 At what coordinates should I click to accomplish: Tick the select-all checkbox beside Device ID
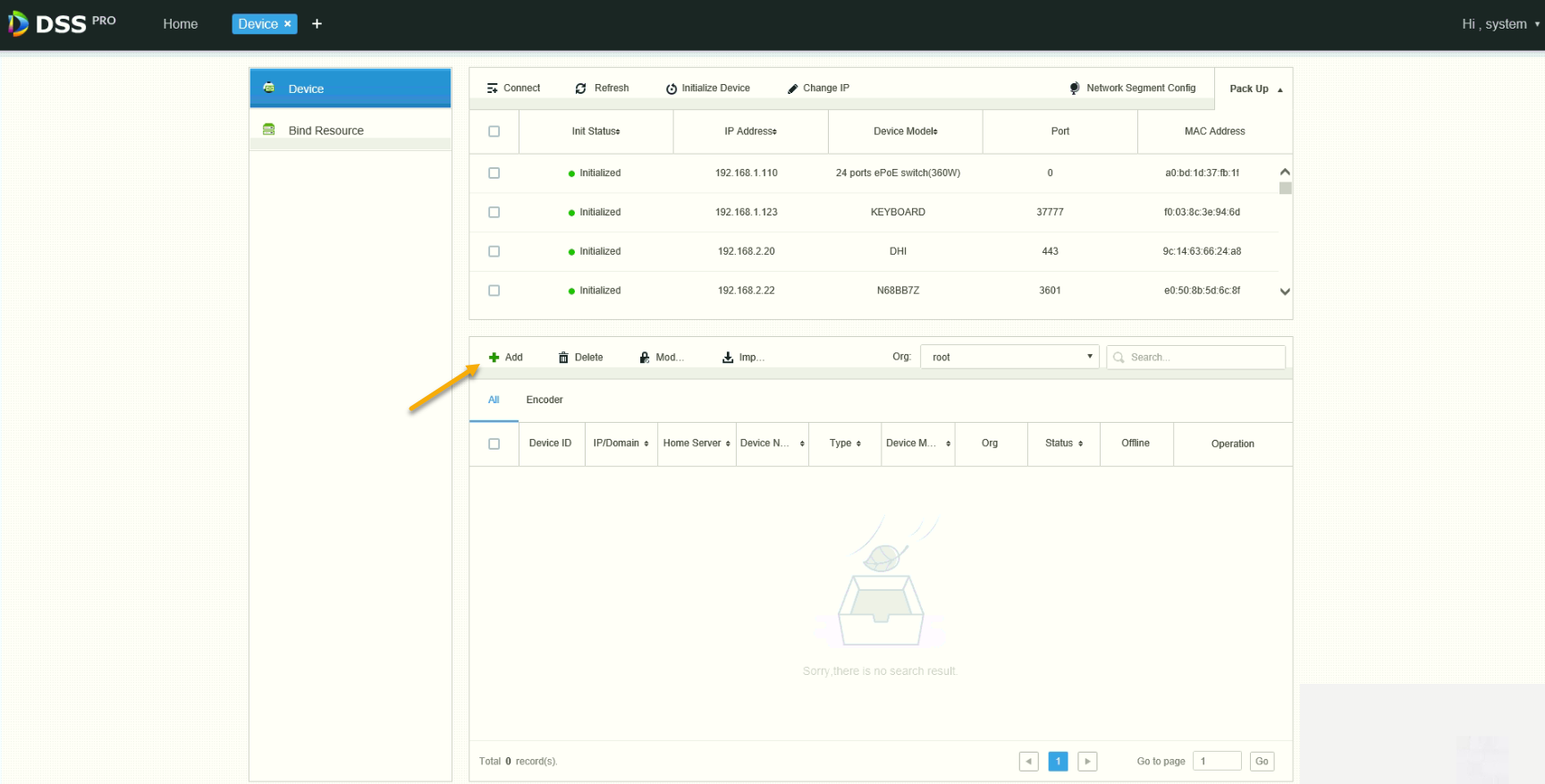click(x=494, y=444)
